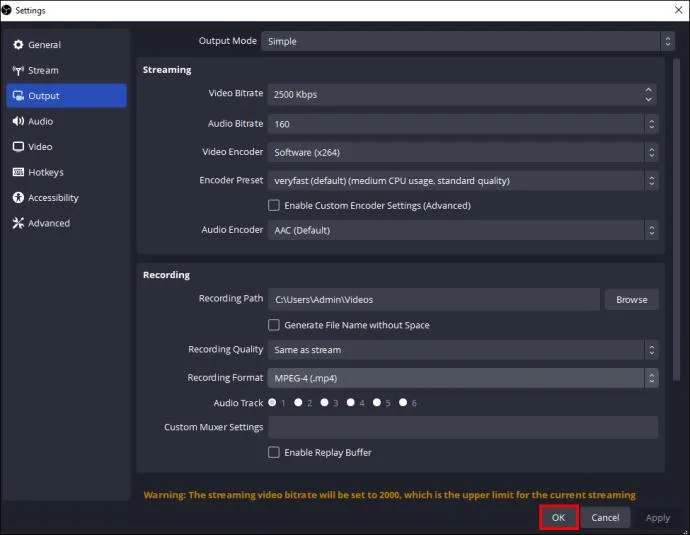Enable the Replay Buffer checkbox
This screenshot has width=690, height=535.
tap(274, 452)
